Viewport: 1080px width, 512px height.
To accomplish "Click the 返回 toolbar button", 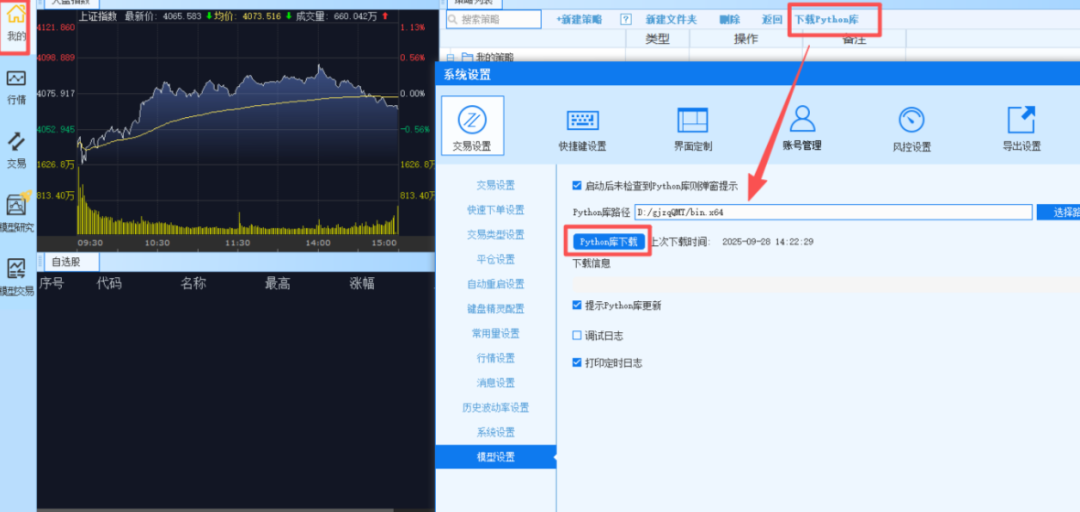I will (772, 20).
